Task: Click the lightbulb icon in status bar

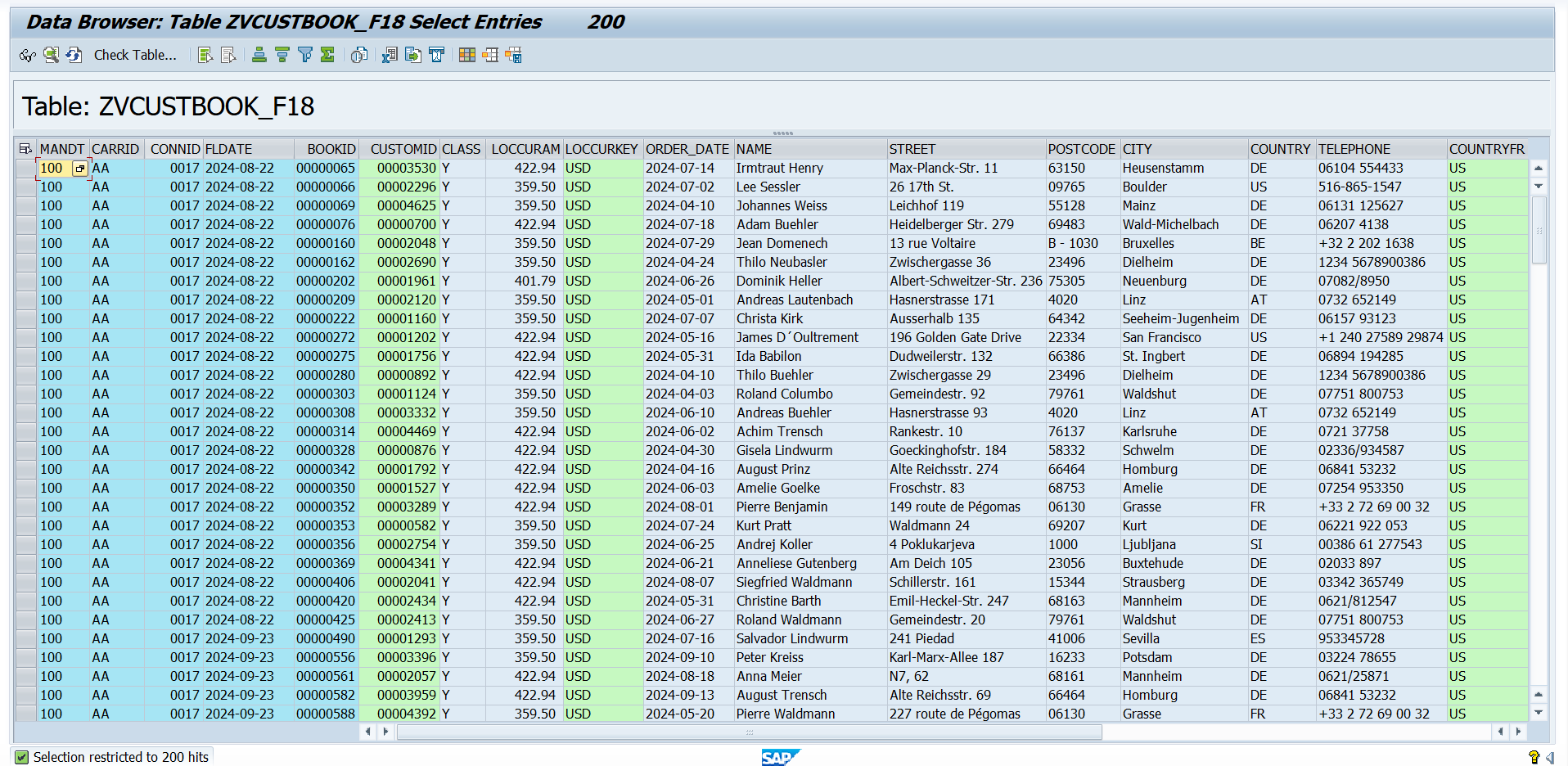Action: point(1534,757)
